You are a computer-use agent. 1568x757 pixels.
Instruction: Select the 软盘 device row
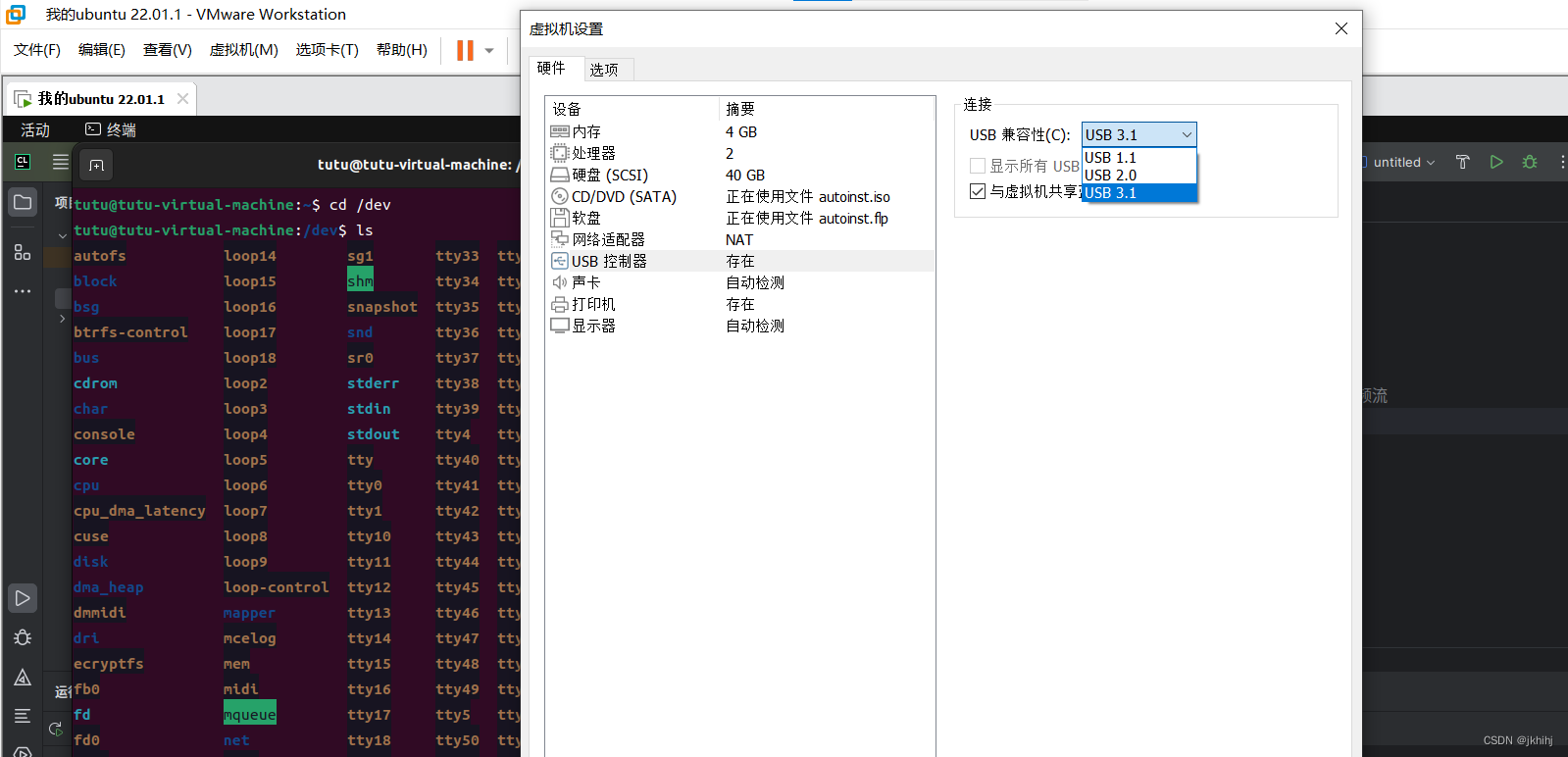(740, 218)
